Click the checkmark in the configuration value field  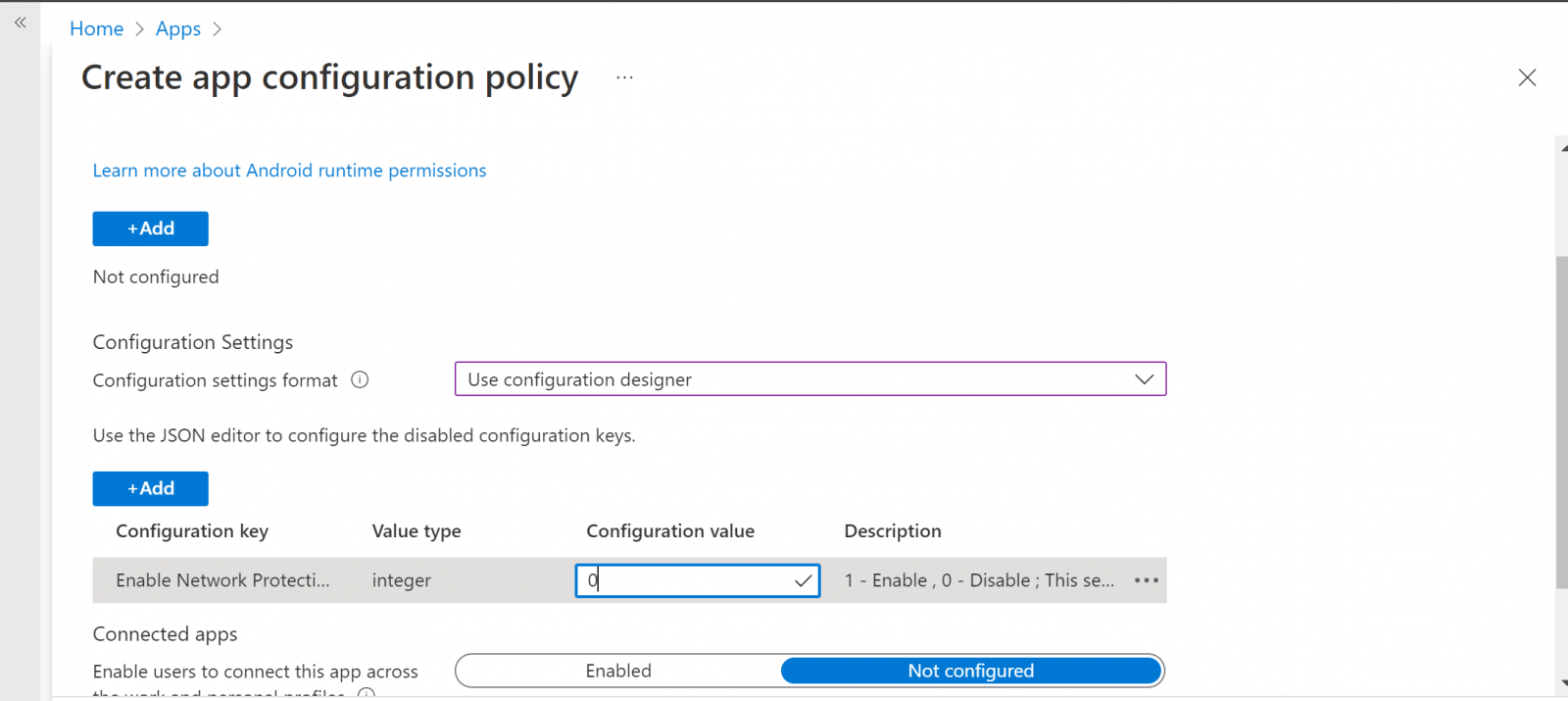coord(803,580)
